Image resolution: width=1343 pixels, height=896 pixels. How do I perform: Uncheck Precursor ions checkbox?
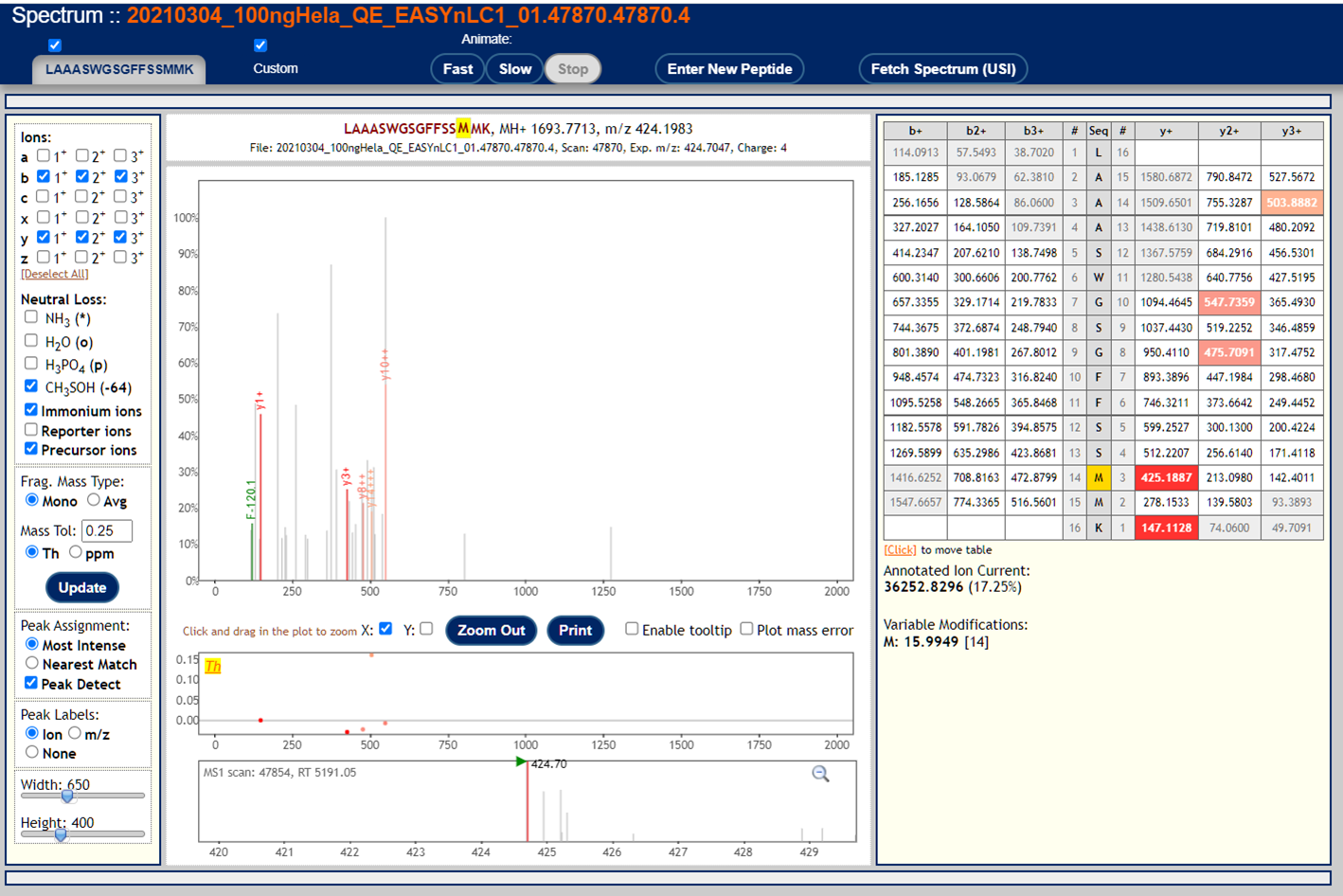(x=31, y=448)
